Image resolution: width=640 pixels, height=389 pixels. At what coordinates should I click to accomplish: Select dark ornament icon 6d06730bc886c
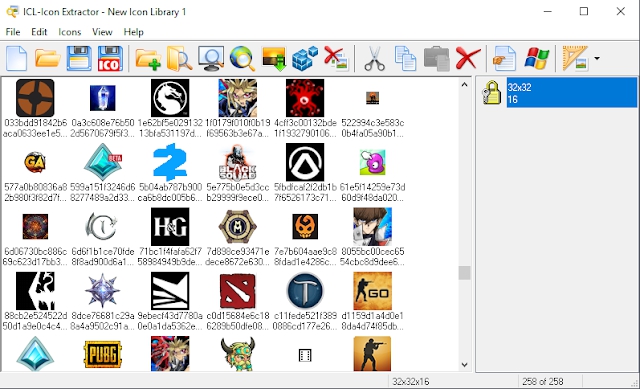tap(35, 227)
